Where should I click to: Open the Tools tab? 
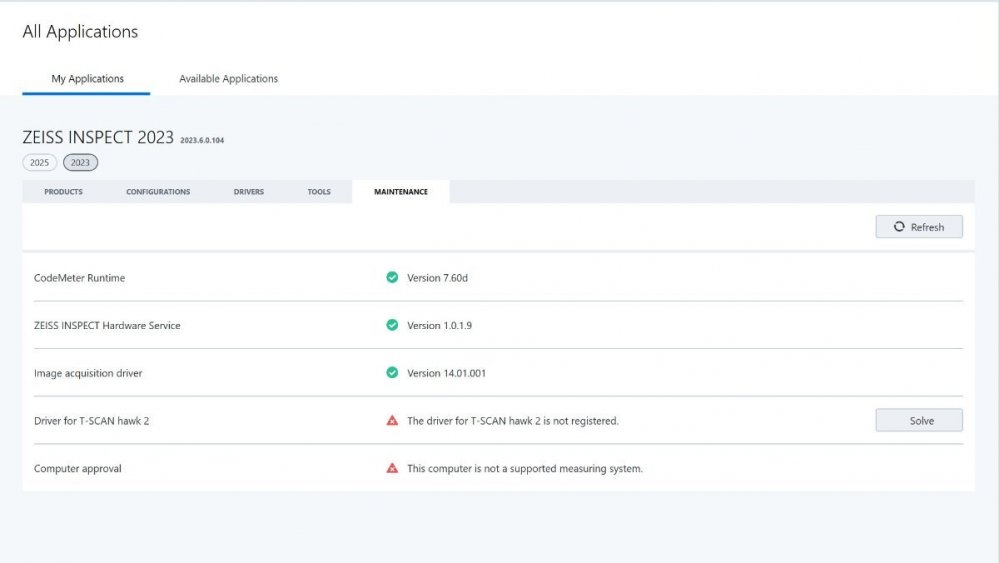319,192
